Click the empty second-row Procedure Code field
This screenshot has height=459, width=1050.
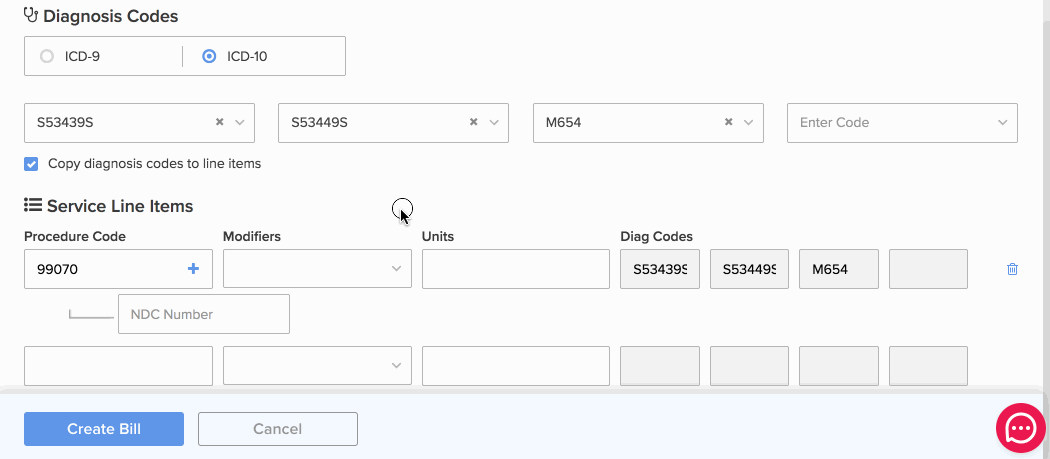tap(119, 365)
